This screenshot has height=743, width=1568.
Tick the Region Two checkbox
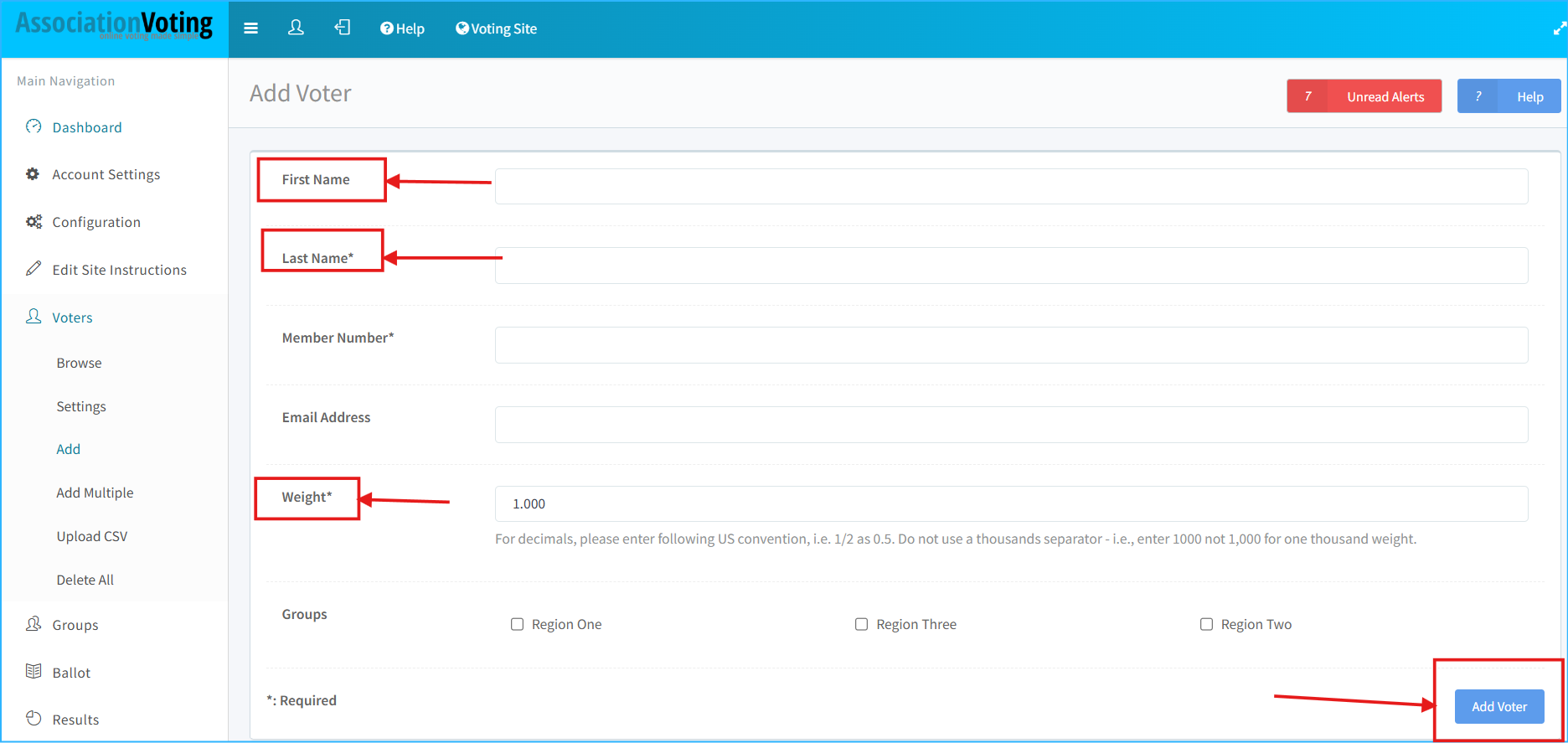click(x=1206, y=624)
